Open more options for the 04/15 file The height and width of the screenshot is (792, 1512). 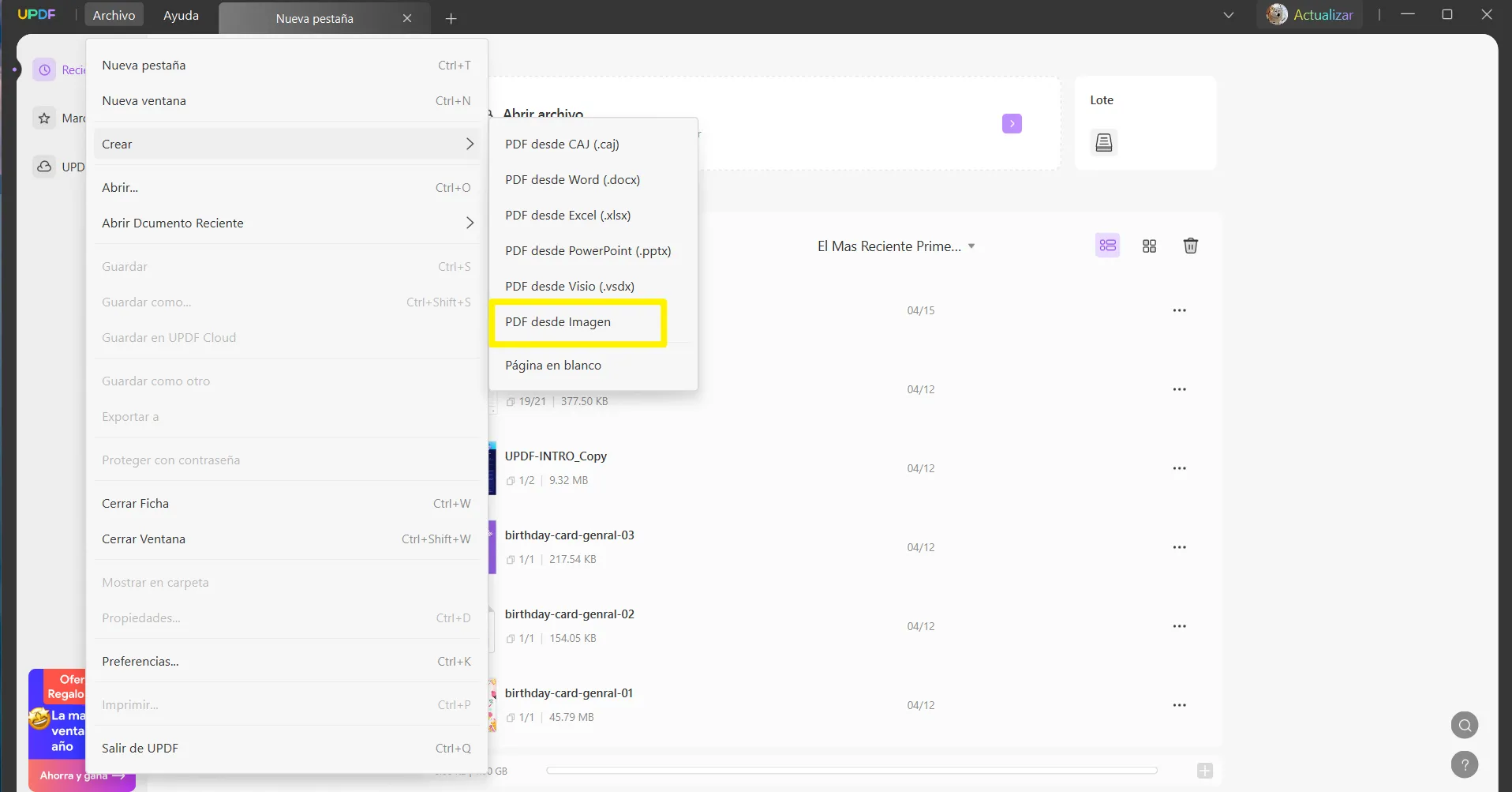[x=1179, y=310]
